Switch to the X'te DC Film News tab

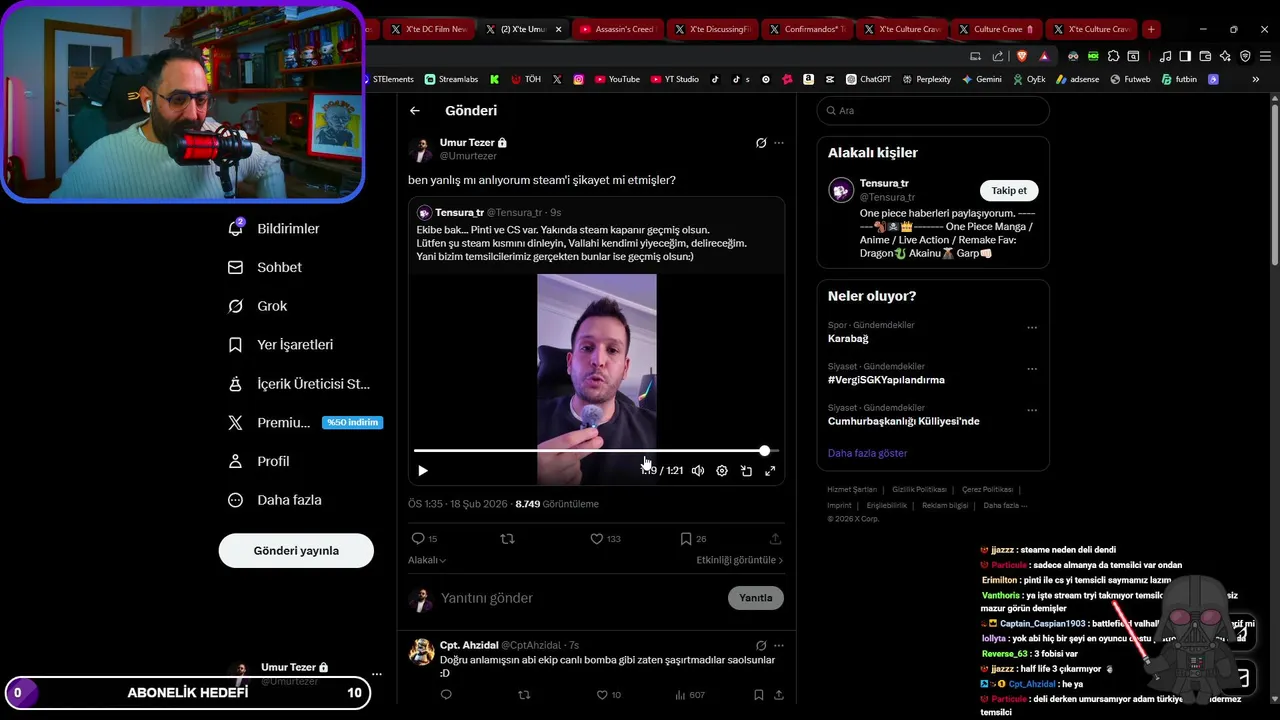point(428,29)
